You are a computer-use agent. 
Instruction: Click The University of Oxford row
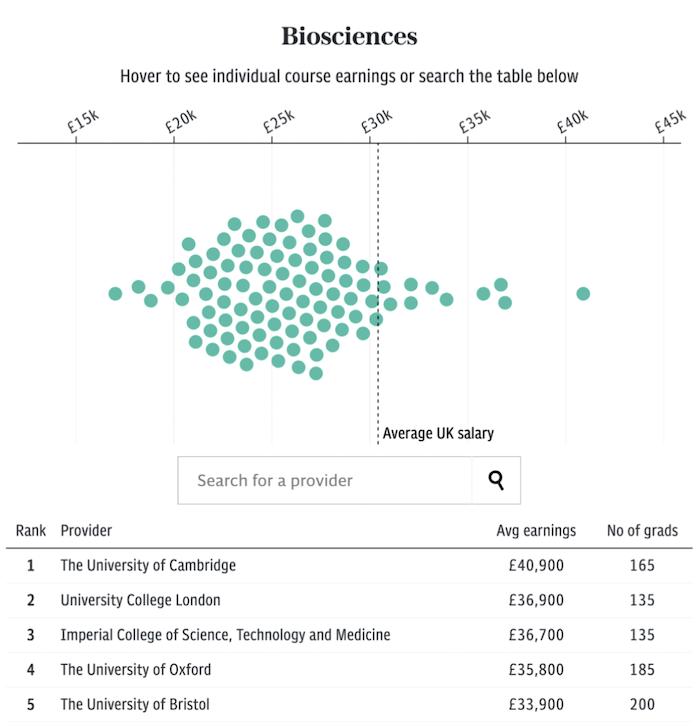coord(349,670)
